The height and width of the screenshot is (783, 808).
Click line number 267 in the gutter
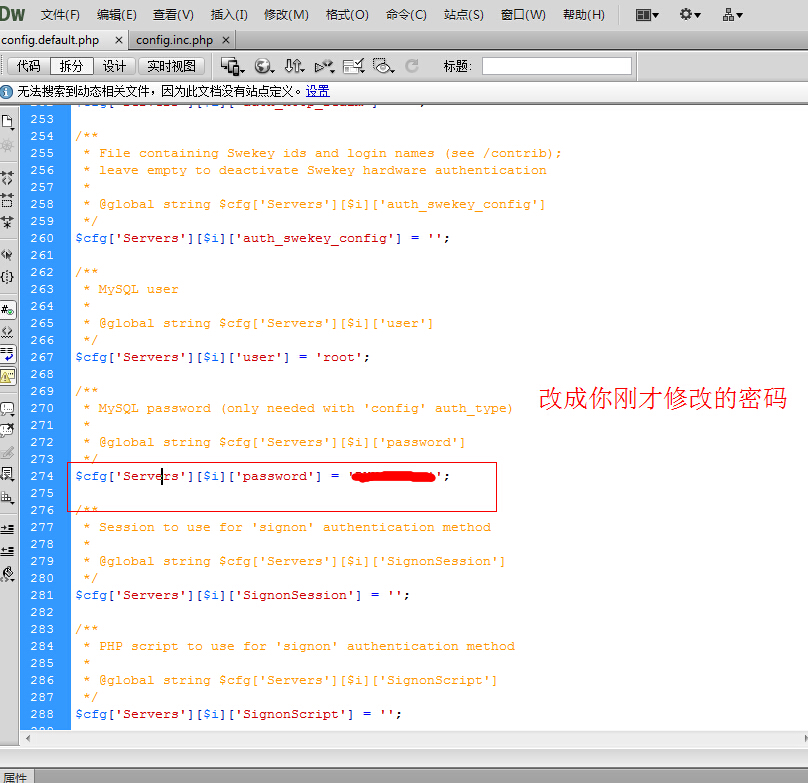coord(42,357)
